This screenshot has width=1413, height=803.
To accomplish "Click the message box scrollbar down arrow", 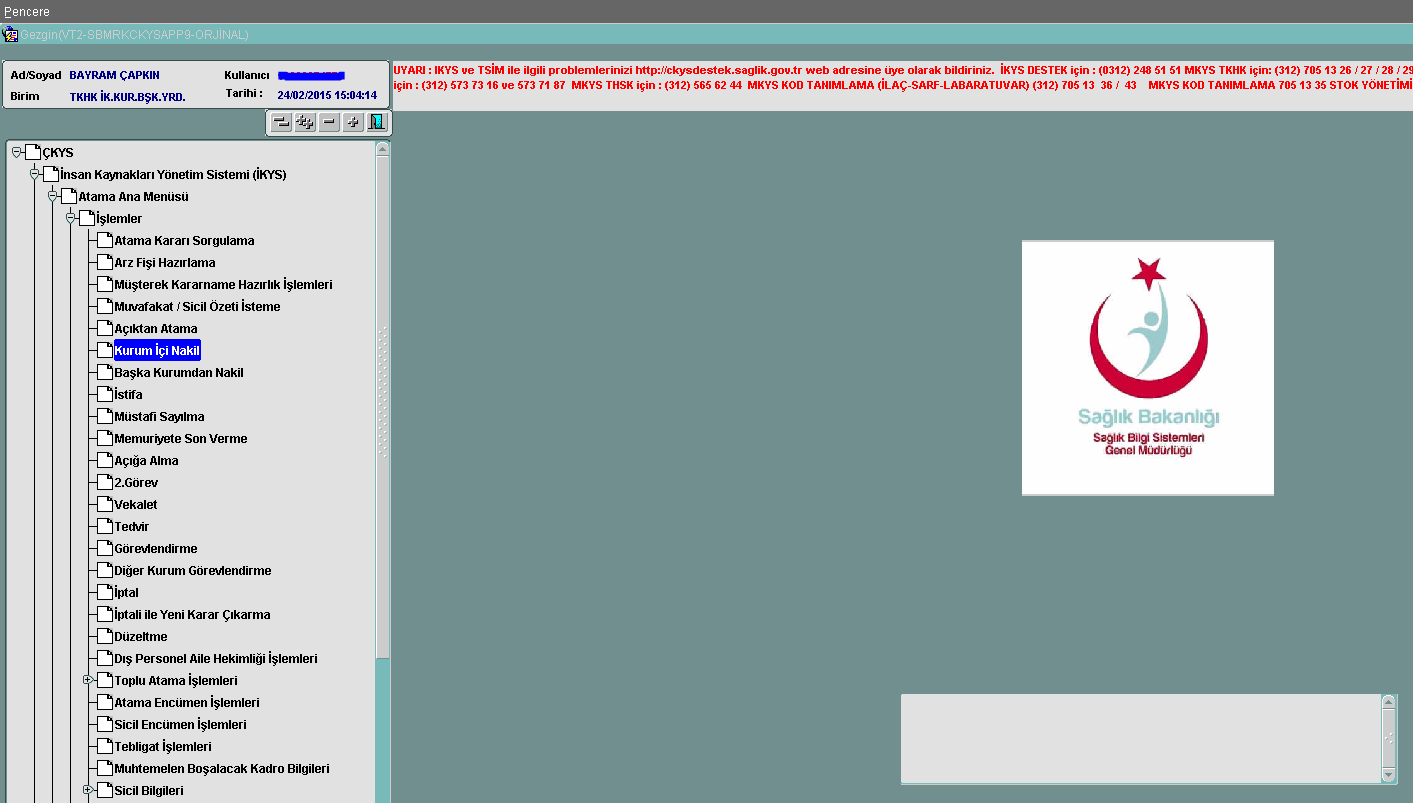I will [1389, 775].
